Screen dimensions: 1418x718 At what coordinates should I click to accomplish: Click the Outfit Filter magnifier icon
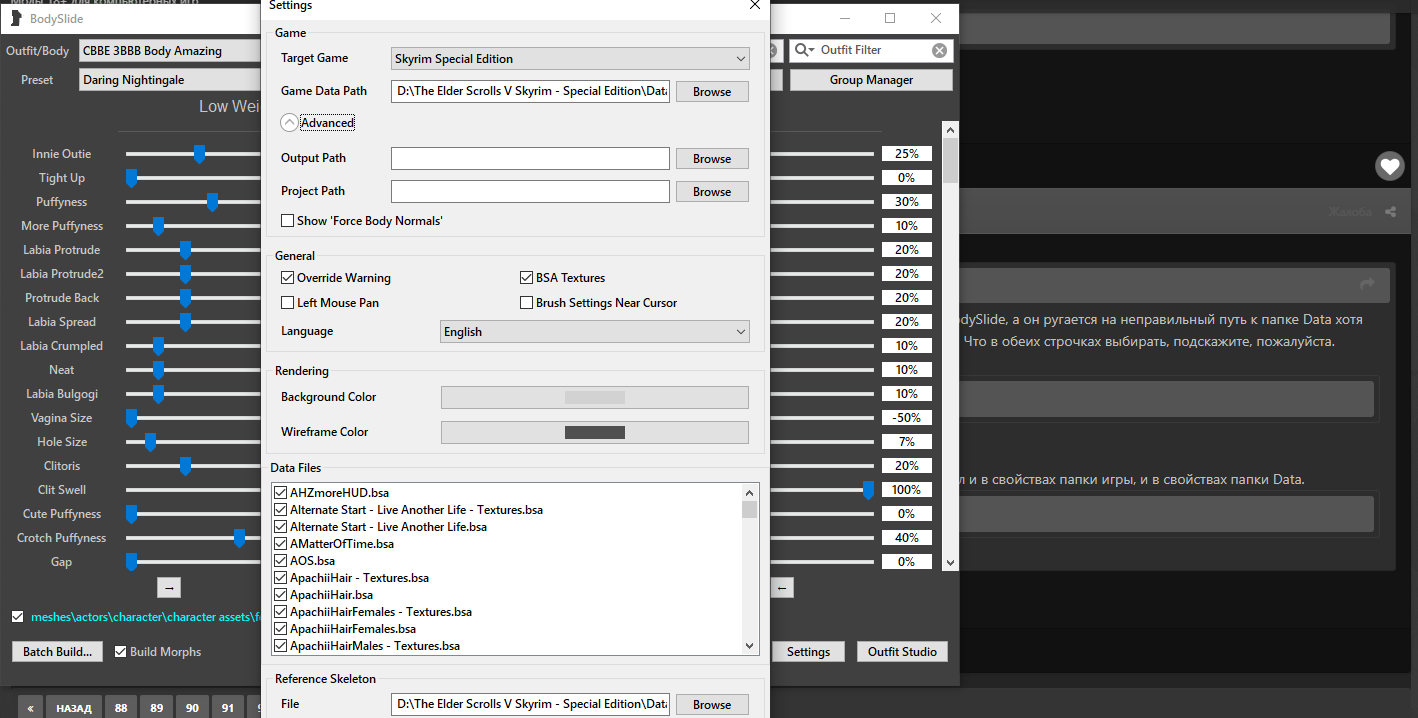(x=804, y=50)
